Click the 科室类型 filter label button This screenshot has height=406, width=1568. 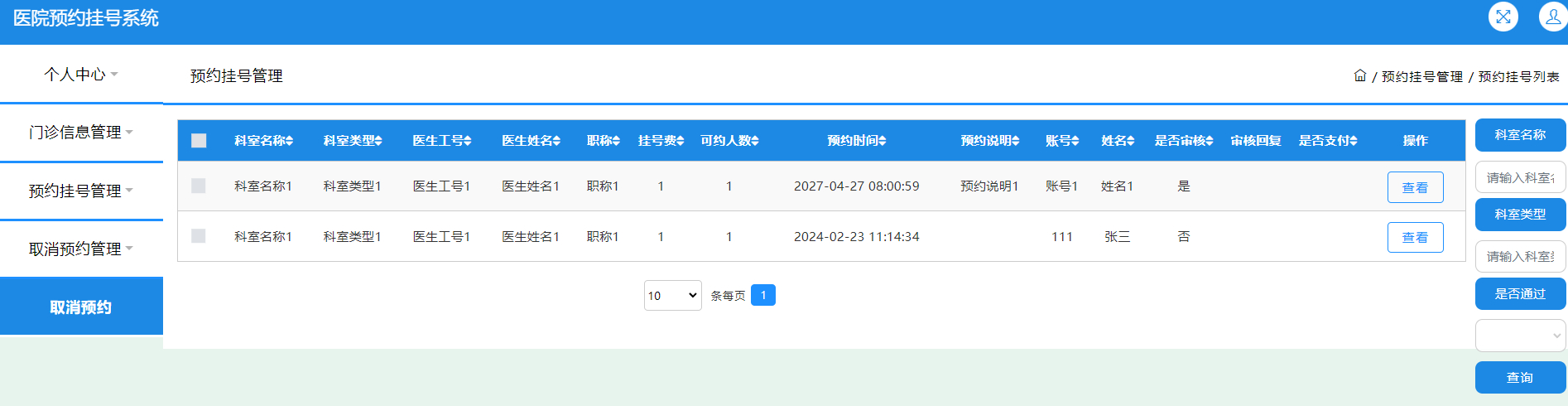pos(1520,215)
